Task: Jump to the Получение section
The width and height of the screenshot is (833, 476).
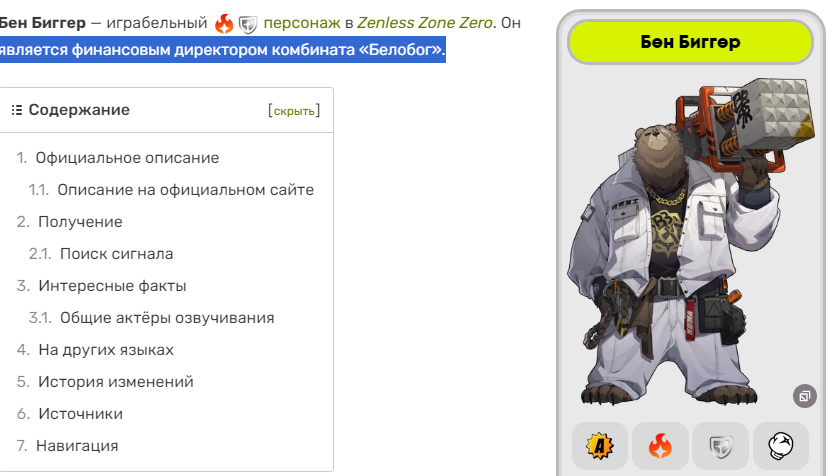Action: tap(80, 222)
